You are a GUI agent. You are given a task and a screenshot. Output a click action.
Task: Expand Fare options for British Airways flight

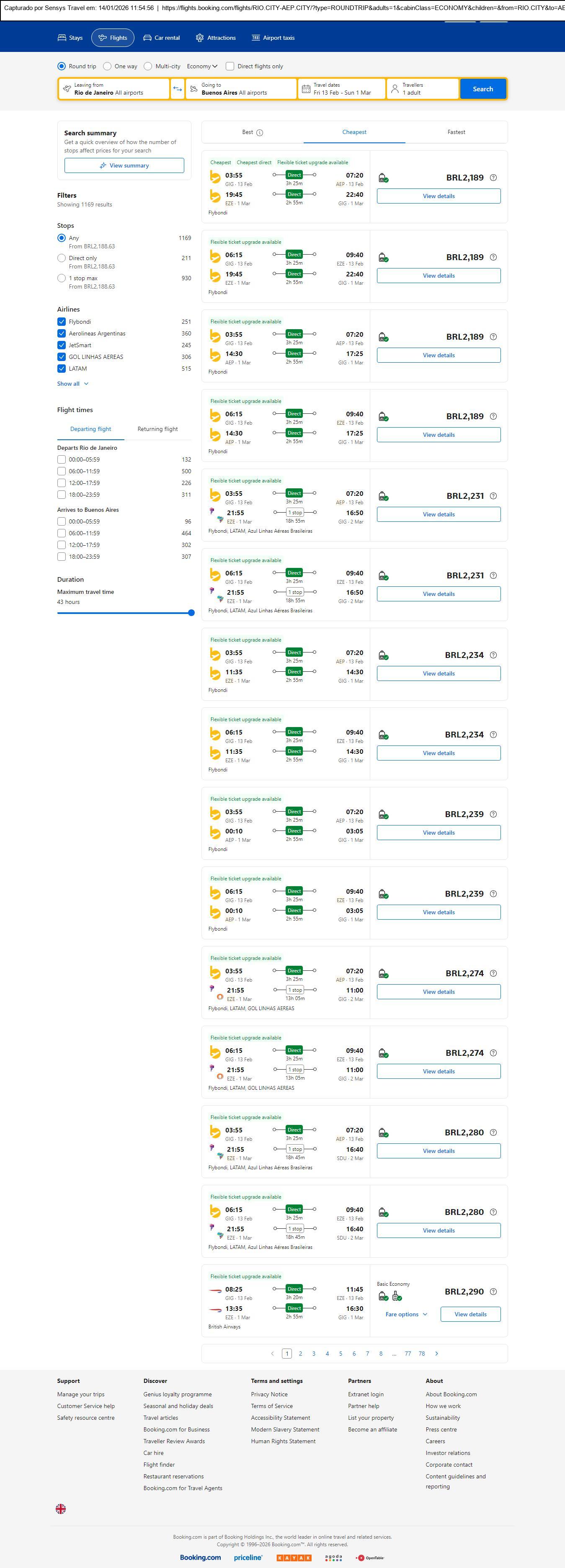point(406,1314)
